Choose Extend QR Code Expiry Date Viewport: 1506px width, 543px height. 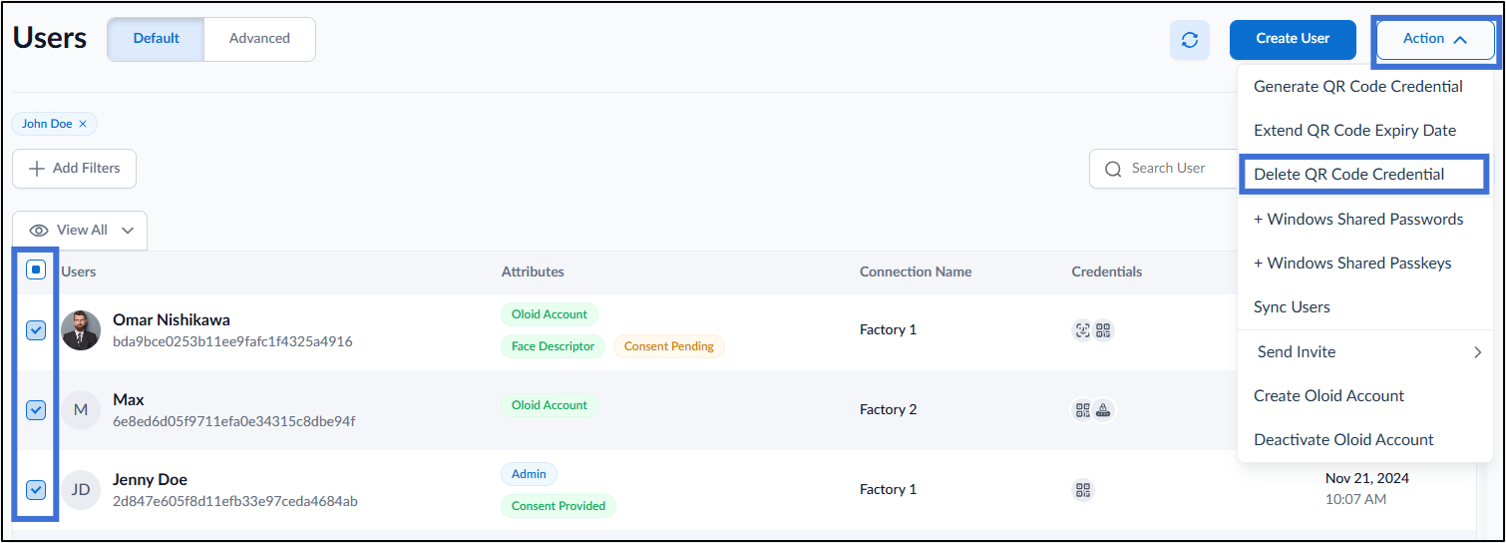(1355, 131)
